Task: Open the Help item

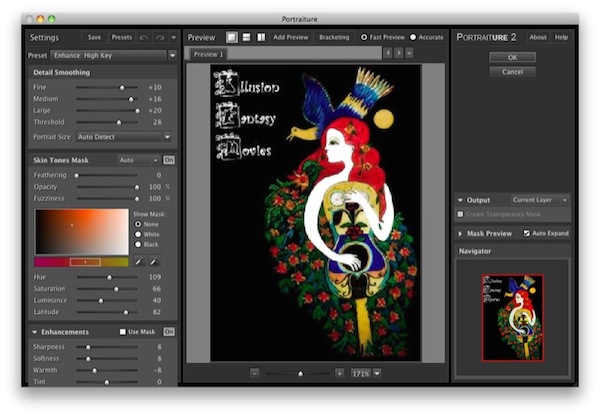Action: tap(561, 37)
